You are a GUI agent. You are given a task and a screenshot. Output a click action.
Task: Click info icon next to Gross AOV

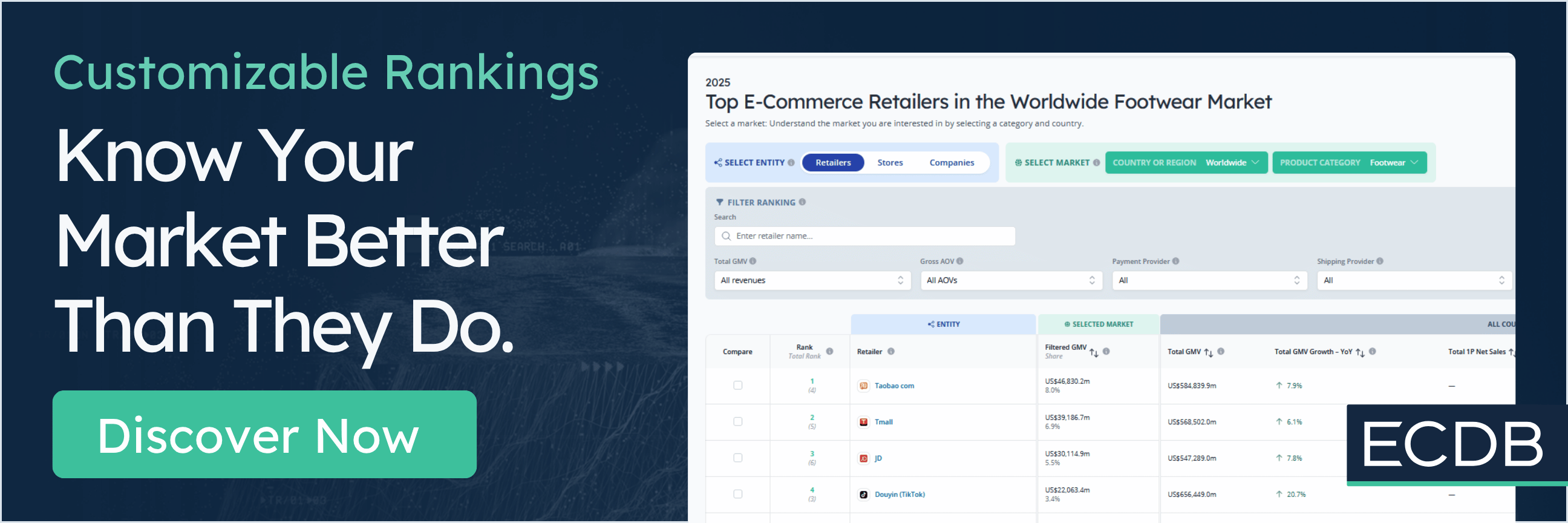tap(959, 261)
